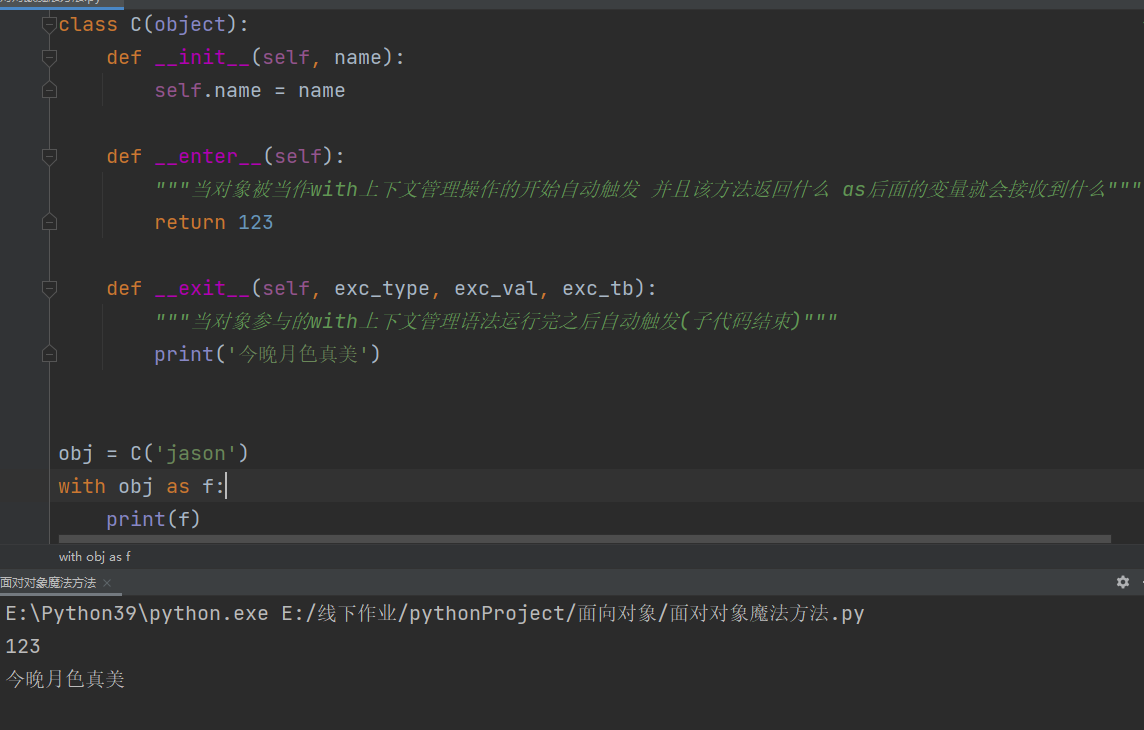Image resolution: width=1144 pixels, height=730 pixels.
Task: Click 'with obj as f:' code line
Action: pyautogui.click(x=142, y=486)
